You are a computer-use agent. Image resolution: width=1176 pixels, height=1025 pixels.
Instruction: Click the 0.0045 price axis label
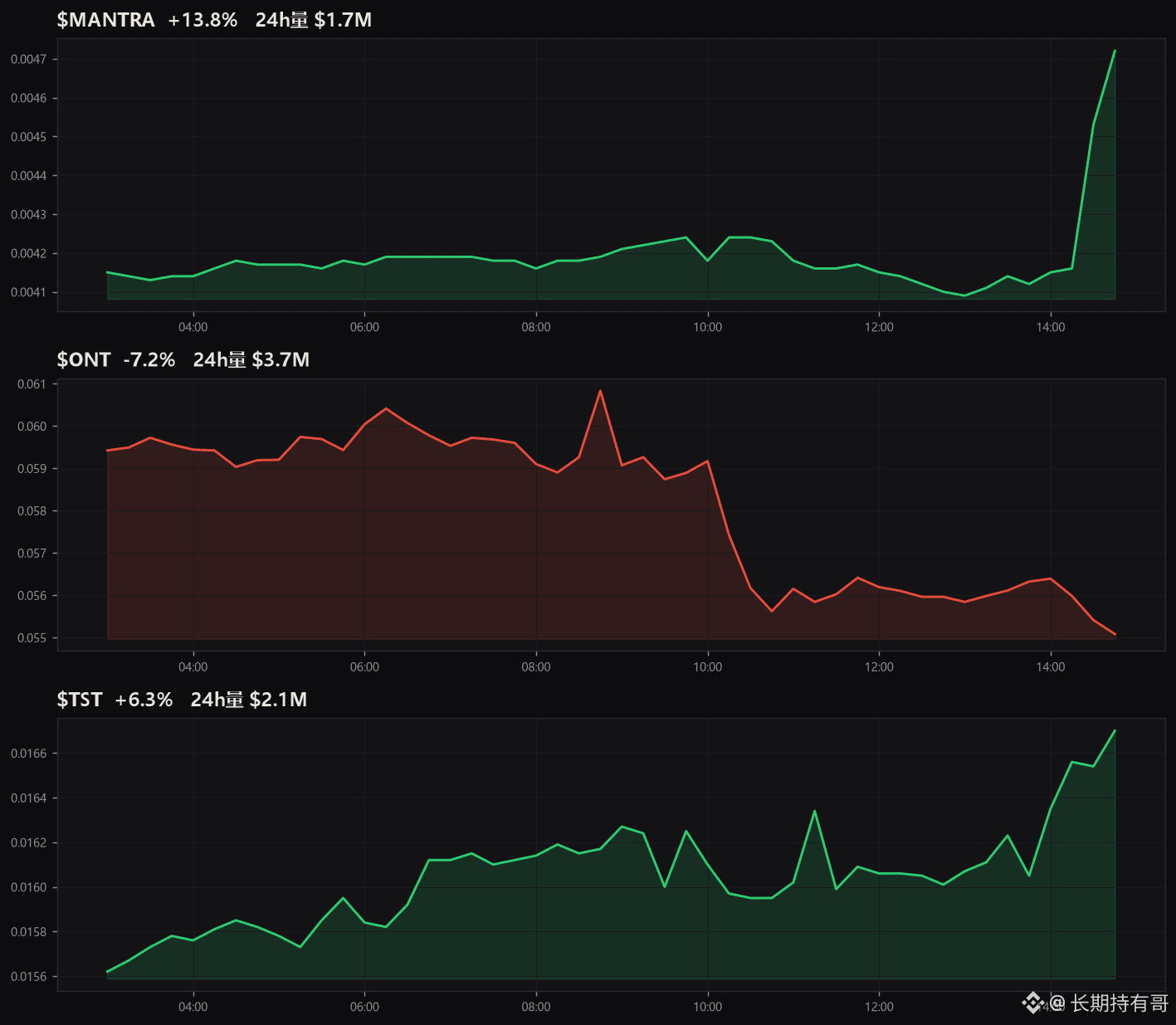point(28,137)
